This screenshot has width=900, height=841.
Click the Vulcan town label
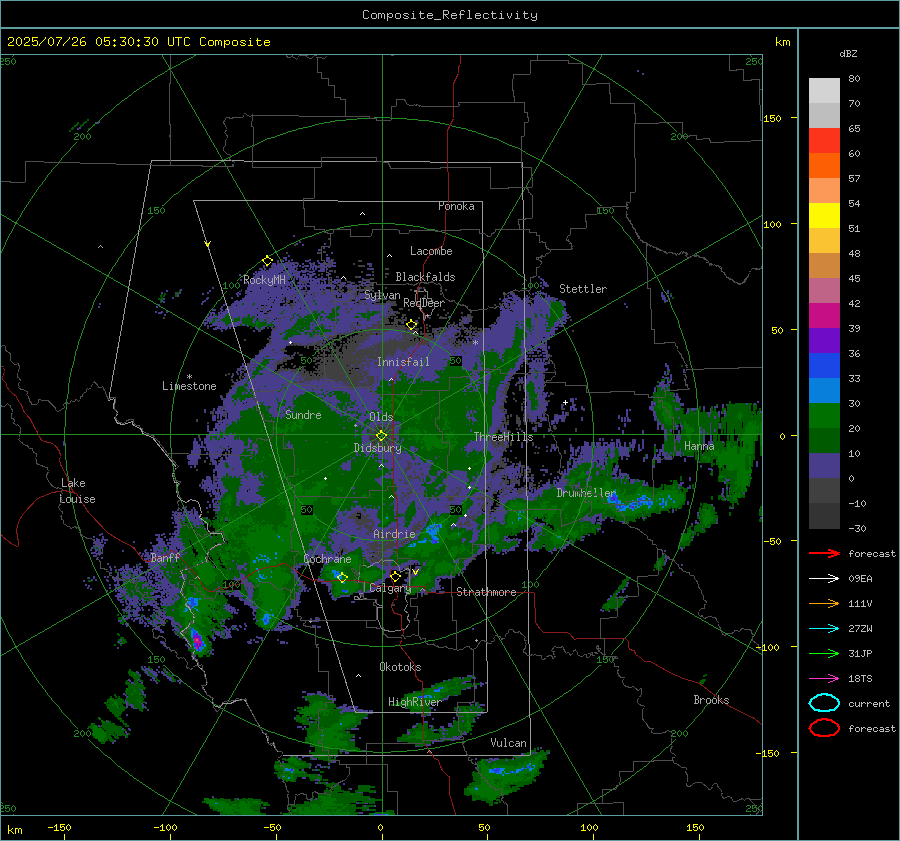508,743
